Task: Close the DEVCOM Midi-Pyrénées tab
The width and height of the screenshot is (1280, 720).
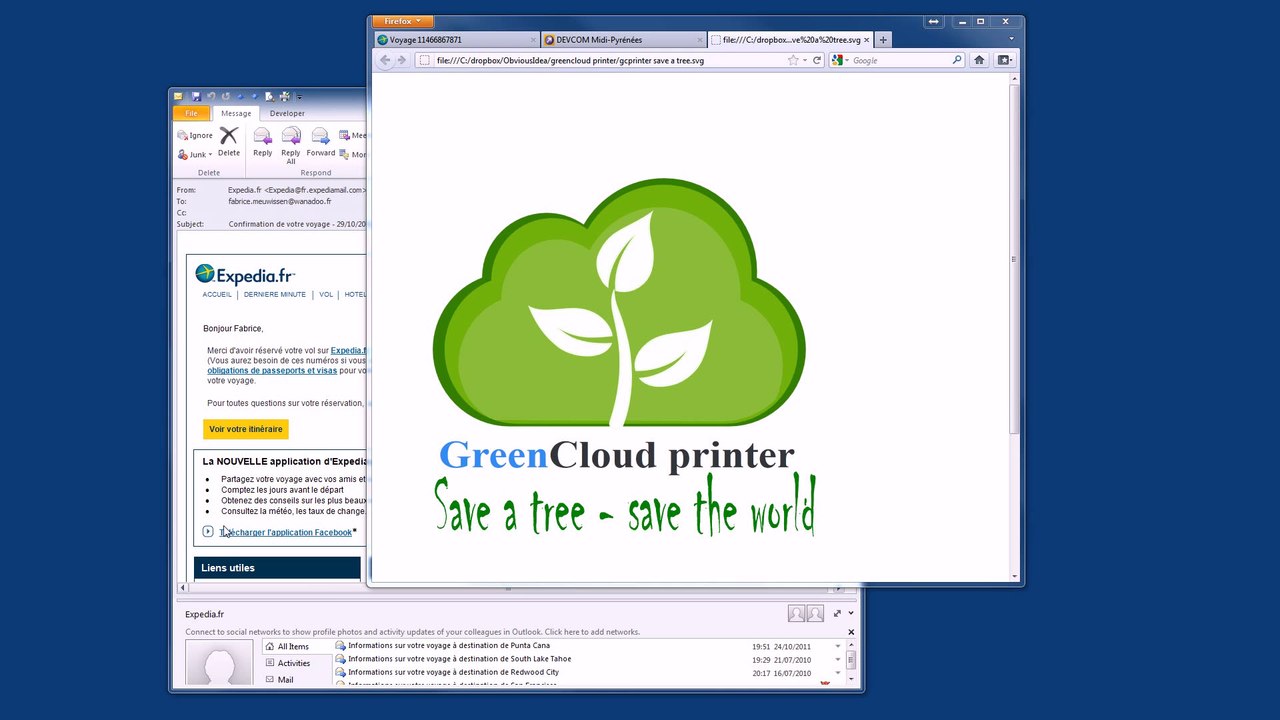Action: [699, 40]
